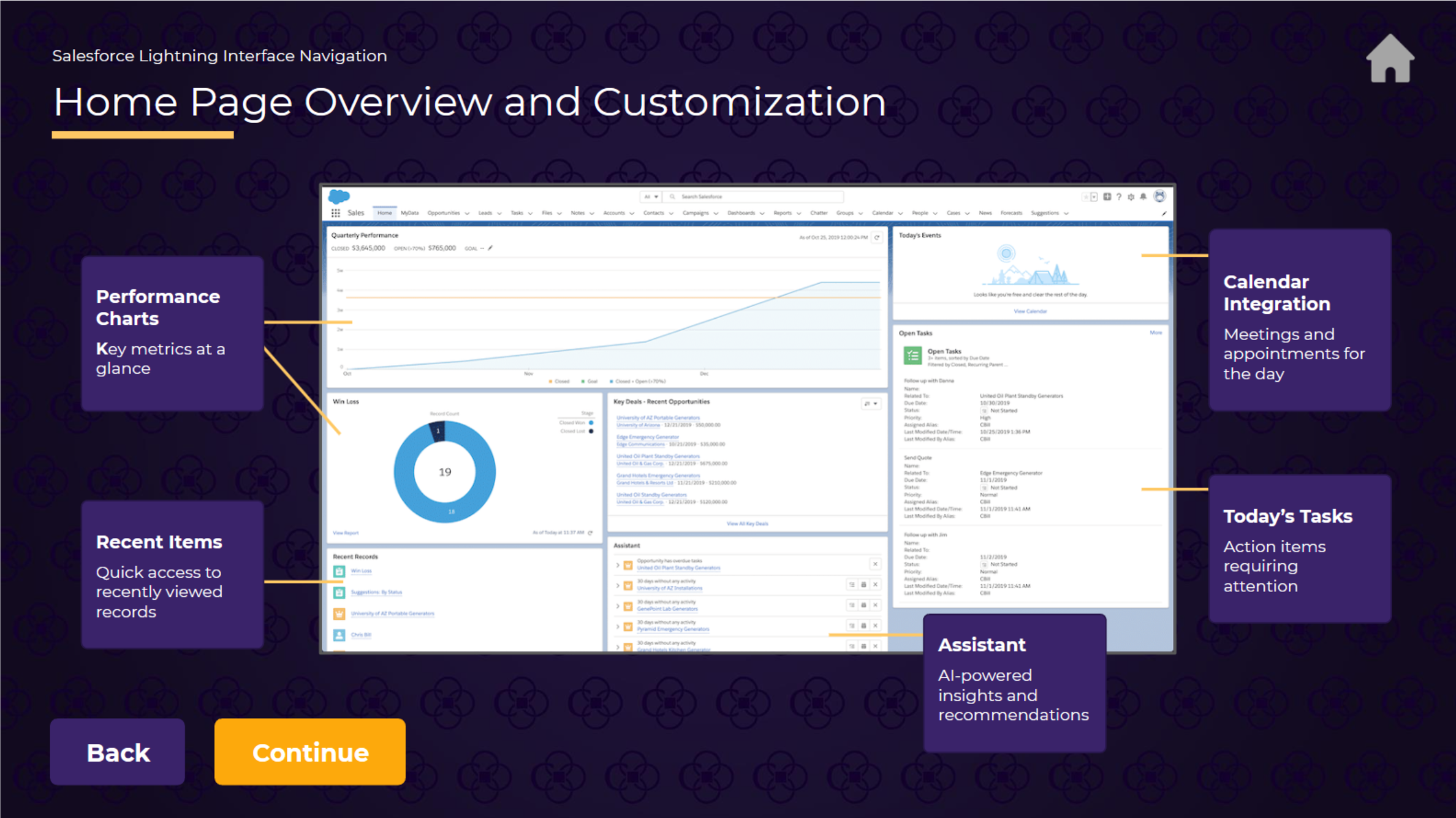Viewport: 1456px width, 818px height.
Task: Click More in Open Tasks
Action: click(1156, 333)
